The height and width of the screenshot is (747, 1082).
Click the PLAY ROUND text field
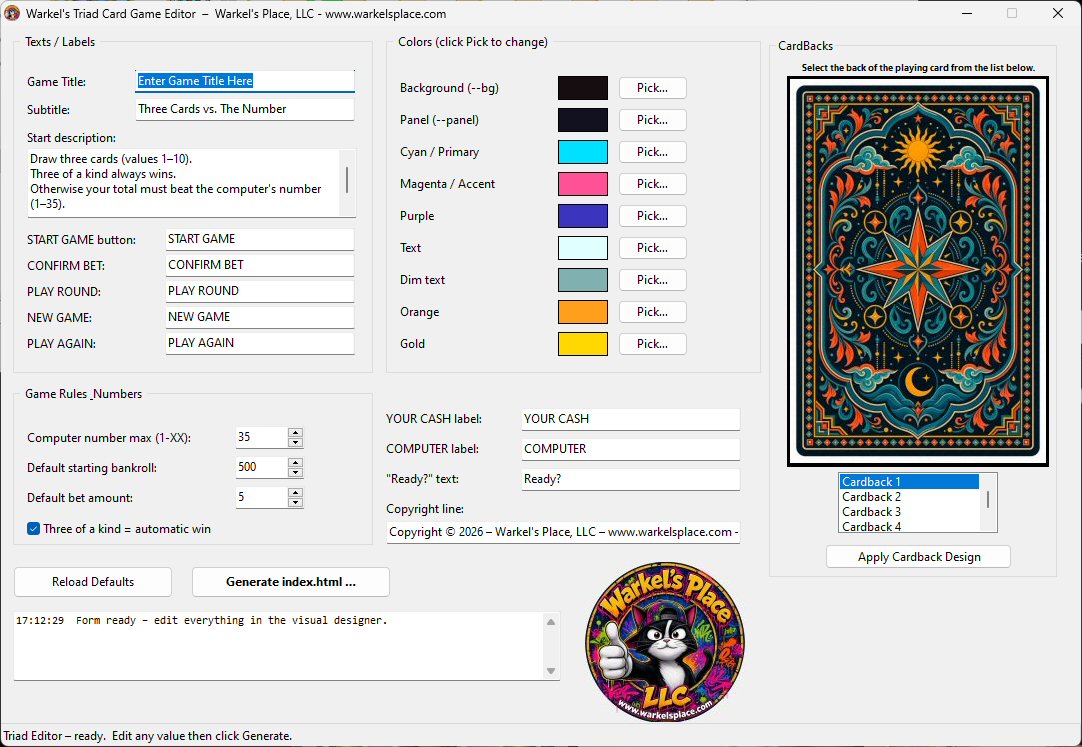pyautogui.click(x=259, y=291)
